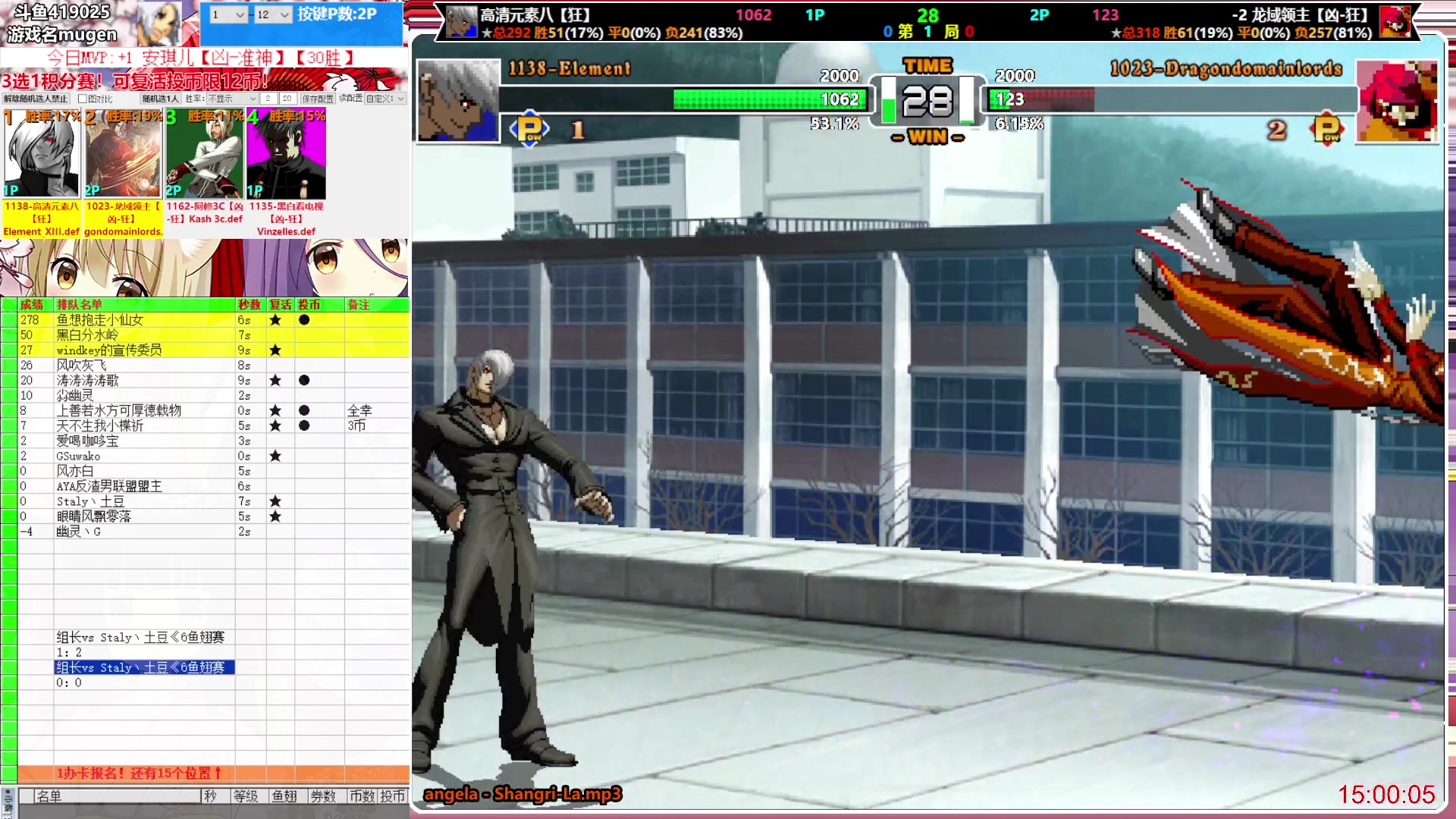Open the 胜率 dropdown showing 不显示
This screenshot has width=1456, height=819.
point(232,99)
